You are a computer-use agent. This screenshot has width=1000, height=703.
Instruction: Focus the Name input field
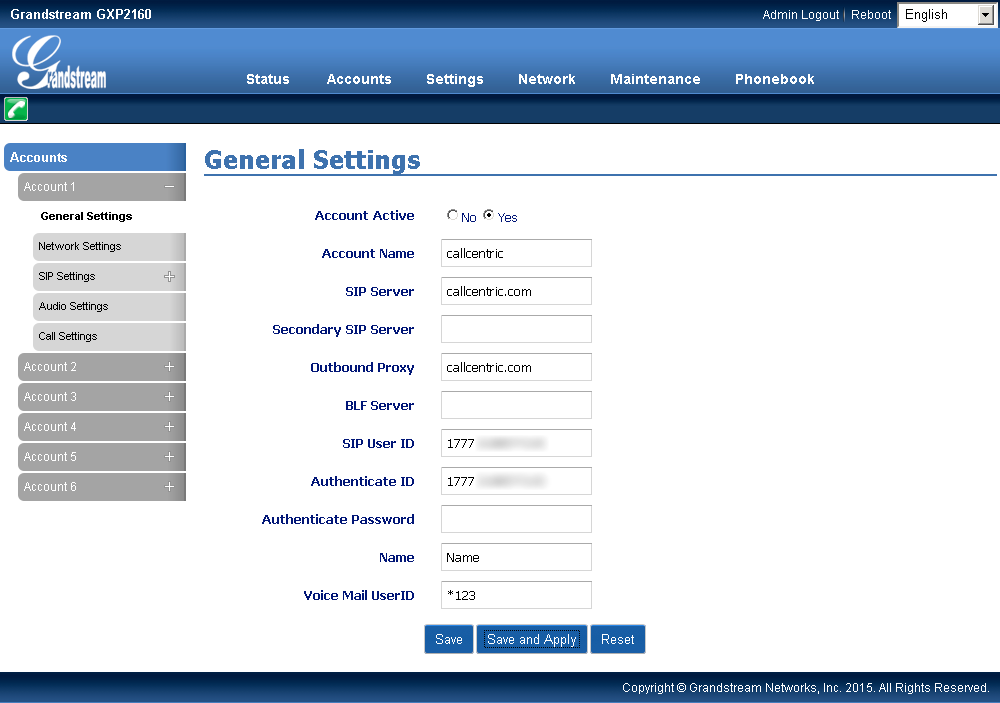(516, 557)
